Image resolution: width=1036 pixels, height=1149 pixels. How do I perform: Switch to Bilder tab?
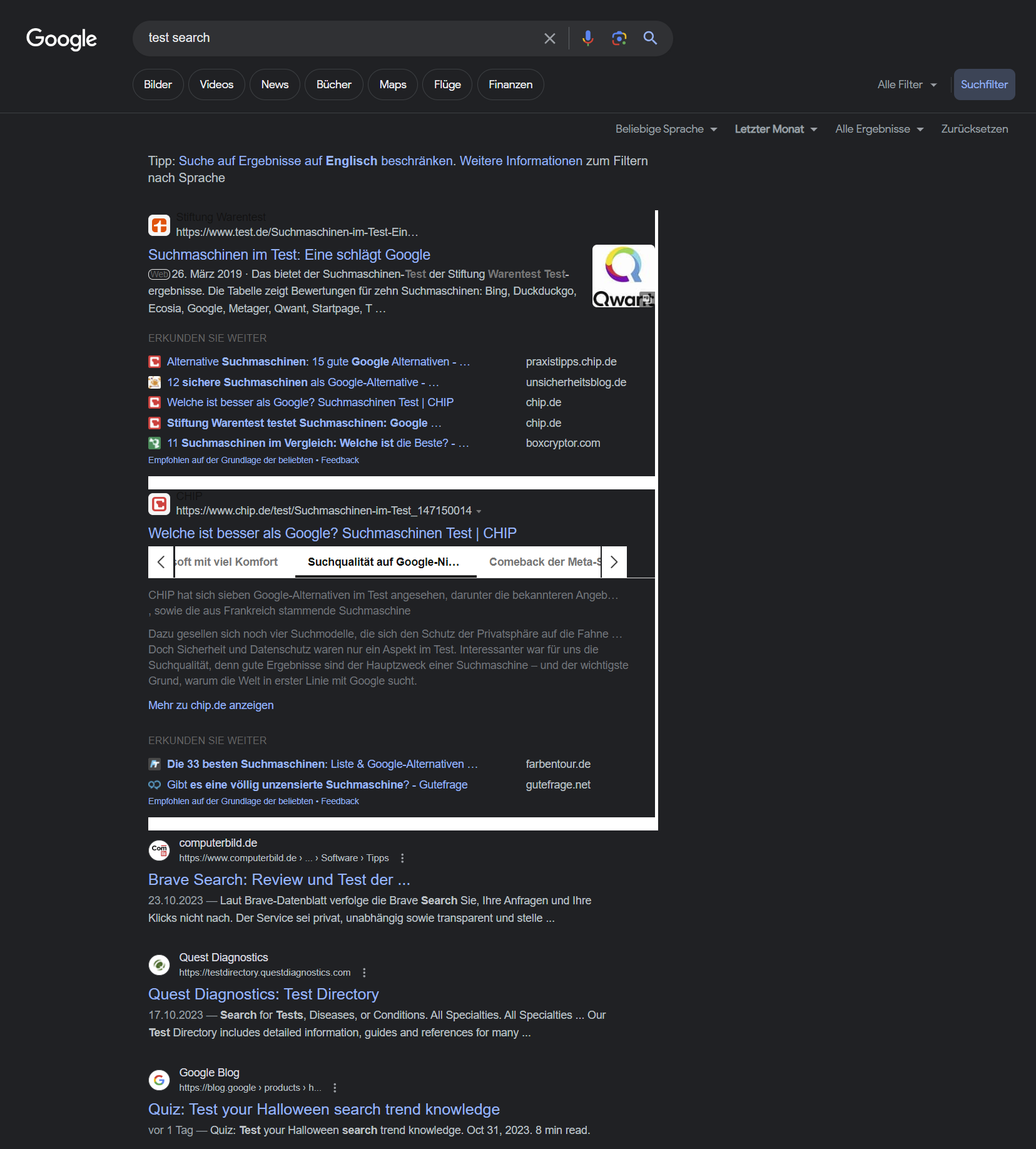(158, 84)
